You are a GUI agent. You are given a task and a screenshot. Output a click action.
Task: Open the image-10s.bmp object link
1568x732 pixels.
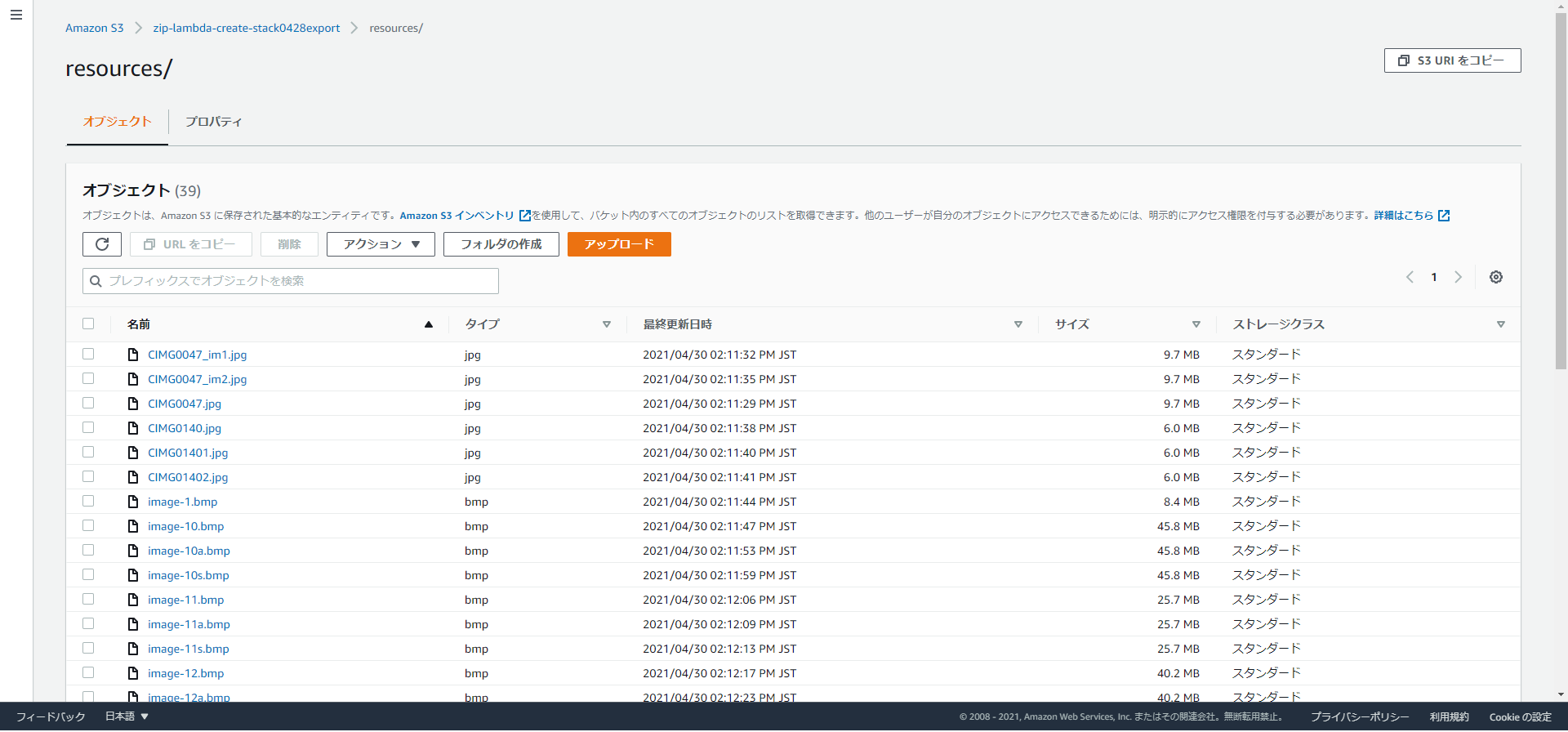(189, 575)
